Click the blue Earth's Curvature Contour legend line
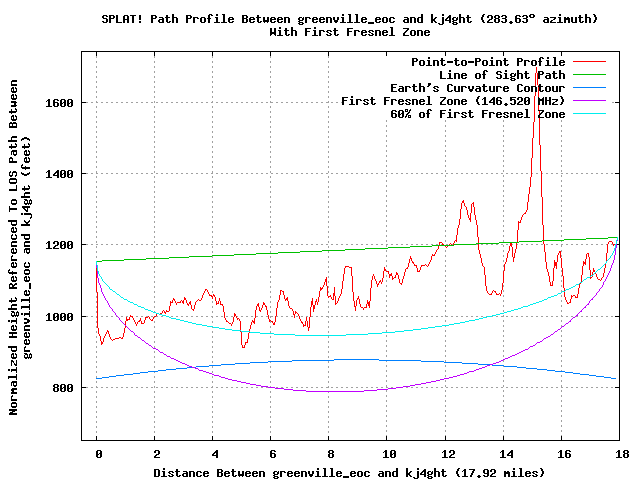640x480 pixels. pyautogui.click(x=589, y=88)
